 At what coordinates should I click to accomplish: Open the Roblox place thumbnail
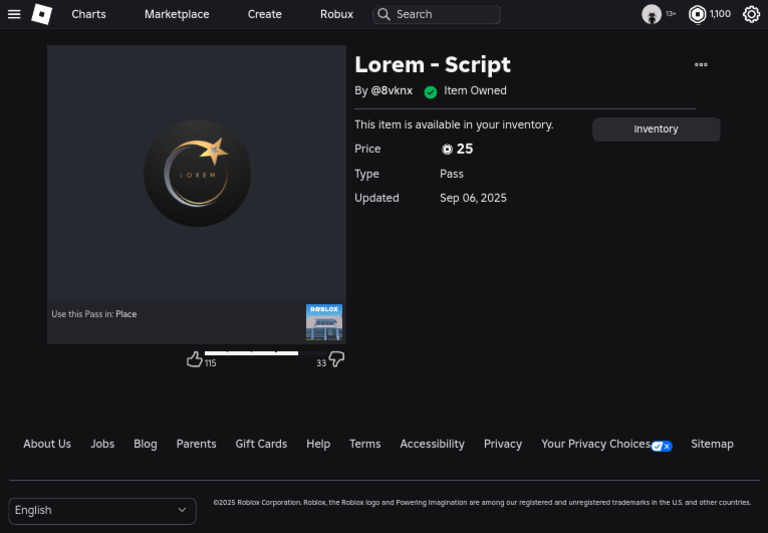[324, 322]
